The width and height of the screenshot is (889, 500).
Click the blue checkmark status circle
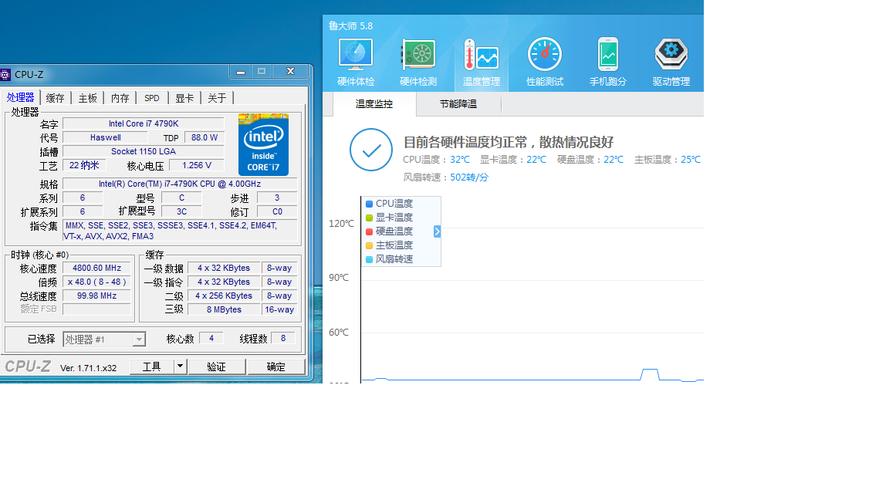coord(371,150)
